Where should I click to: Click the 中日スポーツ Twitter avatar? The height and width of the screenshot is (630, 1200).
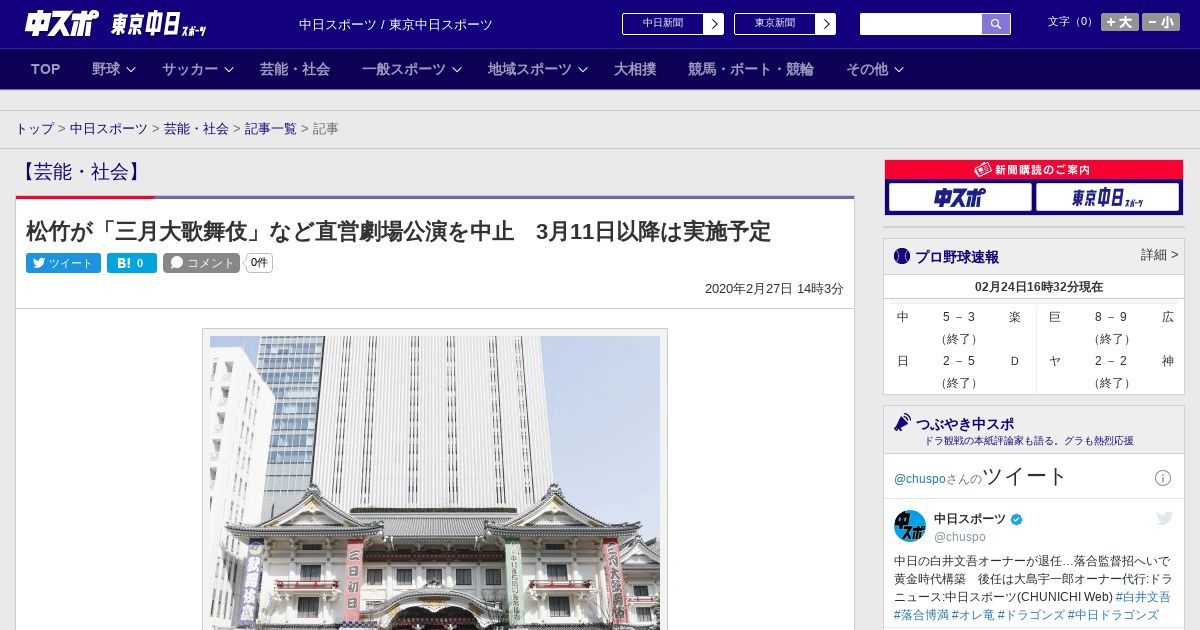tap(910, 526)
